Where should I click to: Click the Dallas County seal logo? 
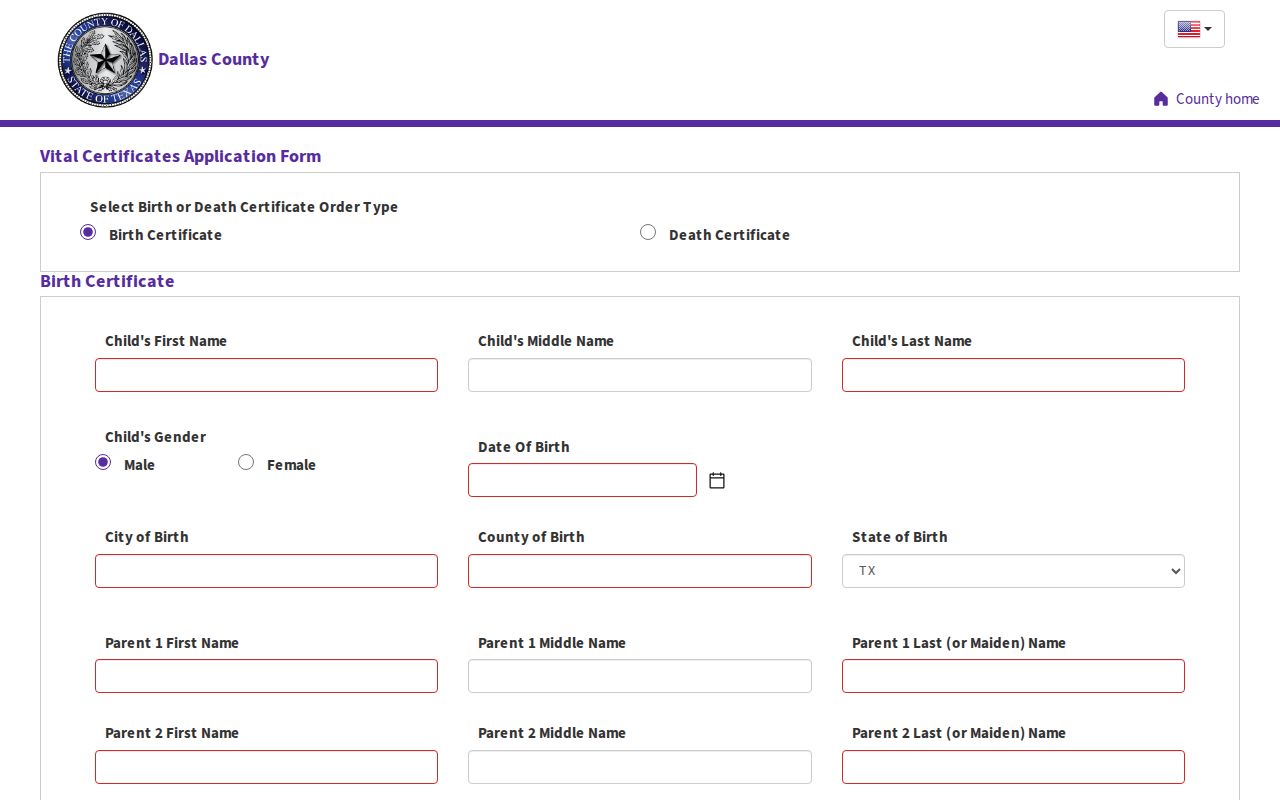105,60
